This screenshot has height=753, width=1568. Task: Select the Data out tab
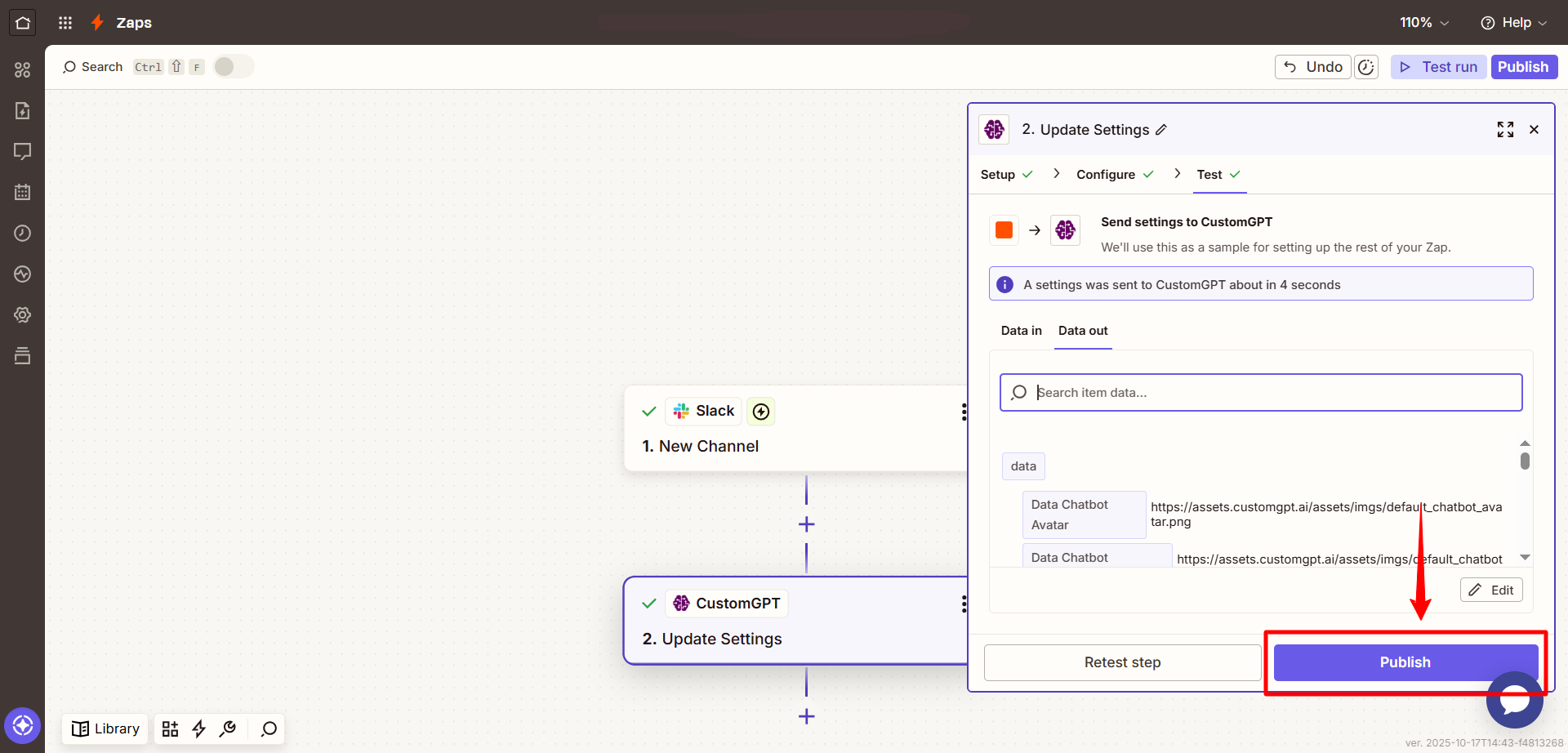coord(1083,331)
